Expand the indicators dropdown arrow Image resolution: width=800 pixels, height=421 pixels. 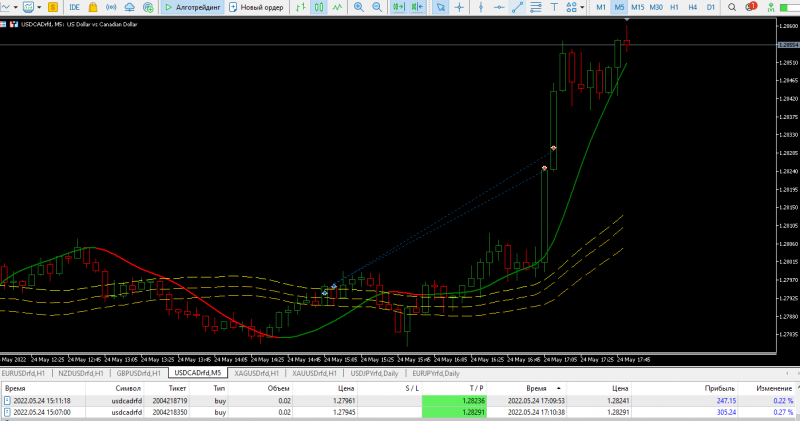tap(39, 7)
